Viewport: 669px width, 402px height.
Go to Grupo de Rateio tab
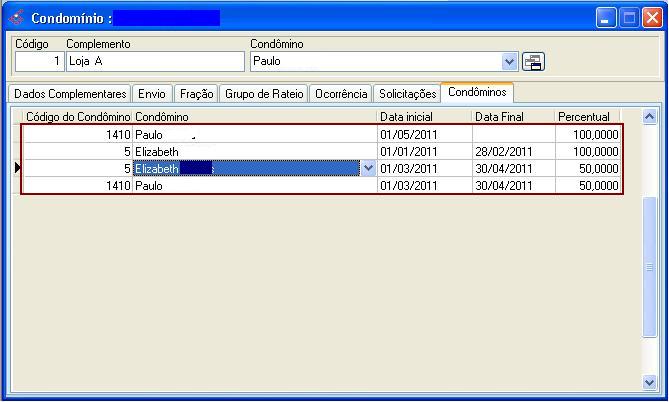tap(263, 94)
